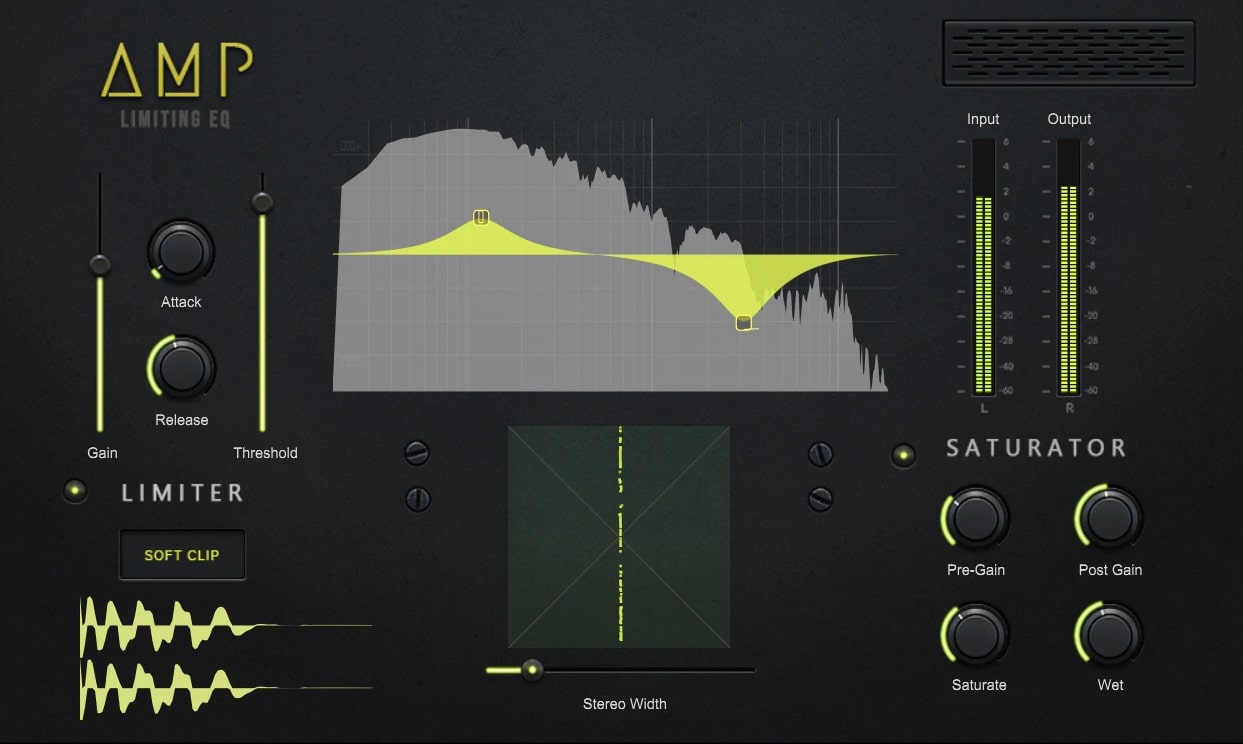This screenshot has height=744, width=1243.
Task: Enable the Saturator power LED
Action: [x=903, y=454]
